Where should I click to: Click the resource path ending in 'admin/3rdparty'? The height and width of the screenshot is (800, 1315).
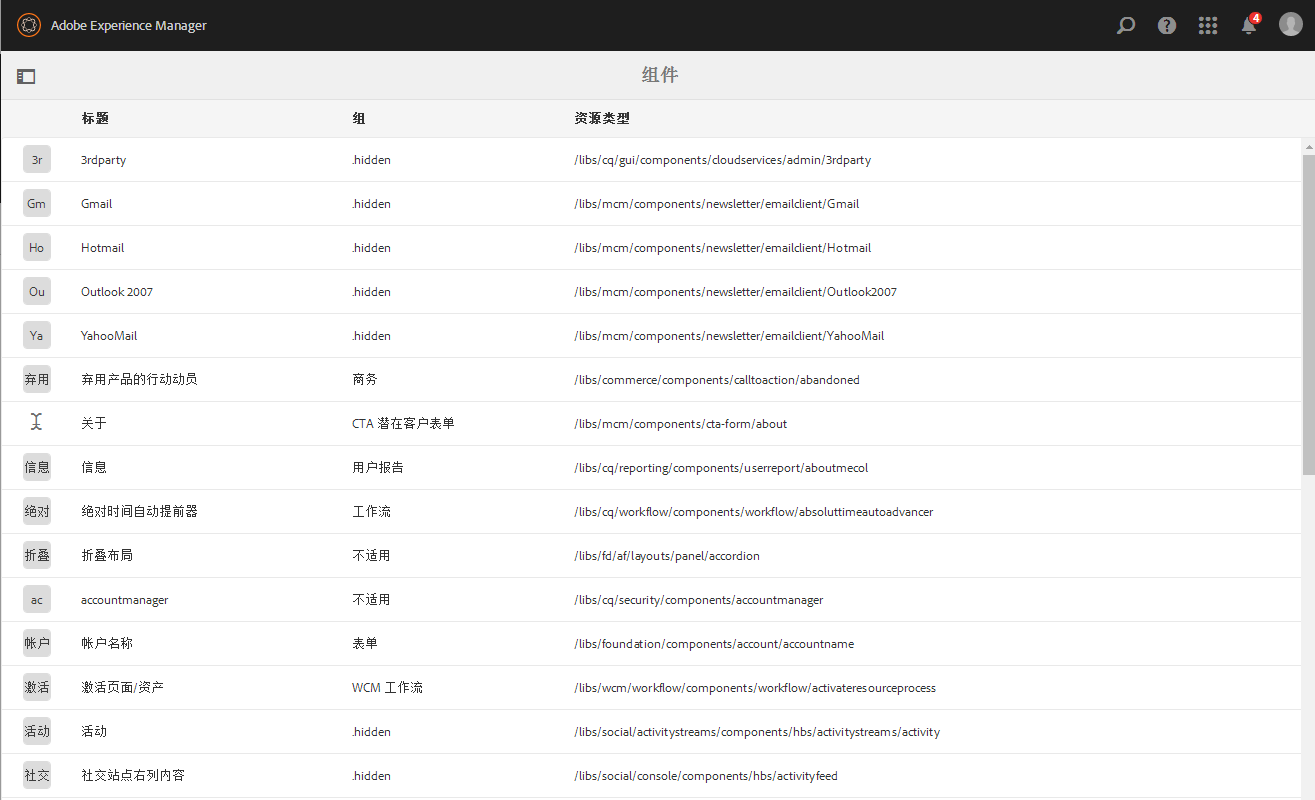[x=723, y=160]
